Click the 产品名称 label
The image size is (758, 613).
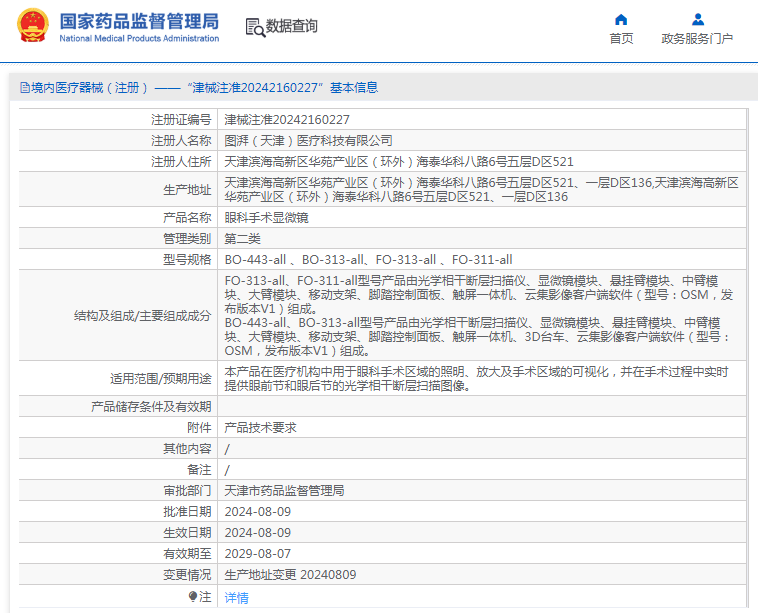[187, 218]
